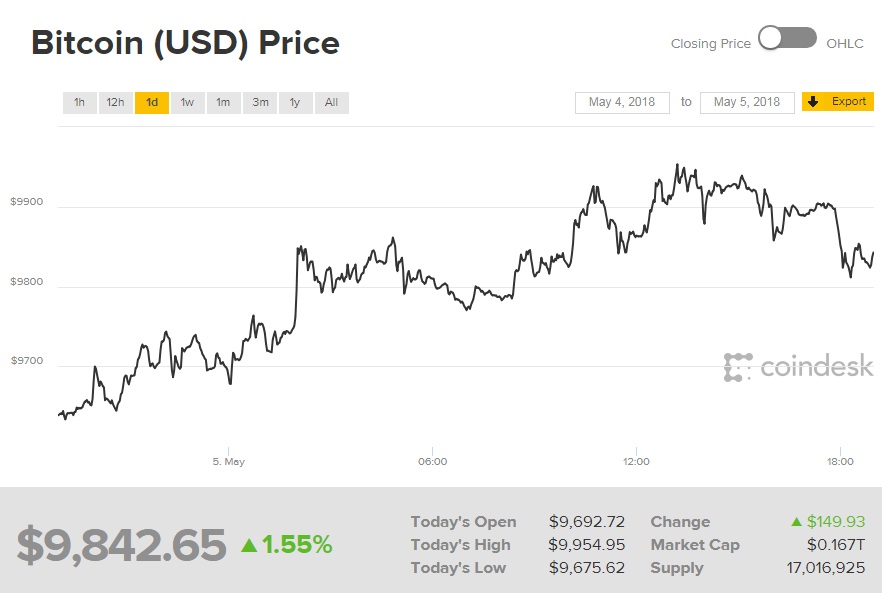The image size is (882, 593).
Task: Click the green up arrow beside 1.55%
Action: (249, 545)
